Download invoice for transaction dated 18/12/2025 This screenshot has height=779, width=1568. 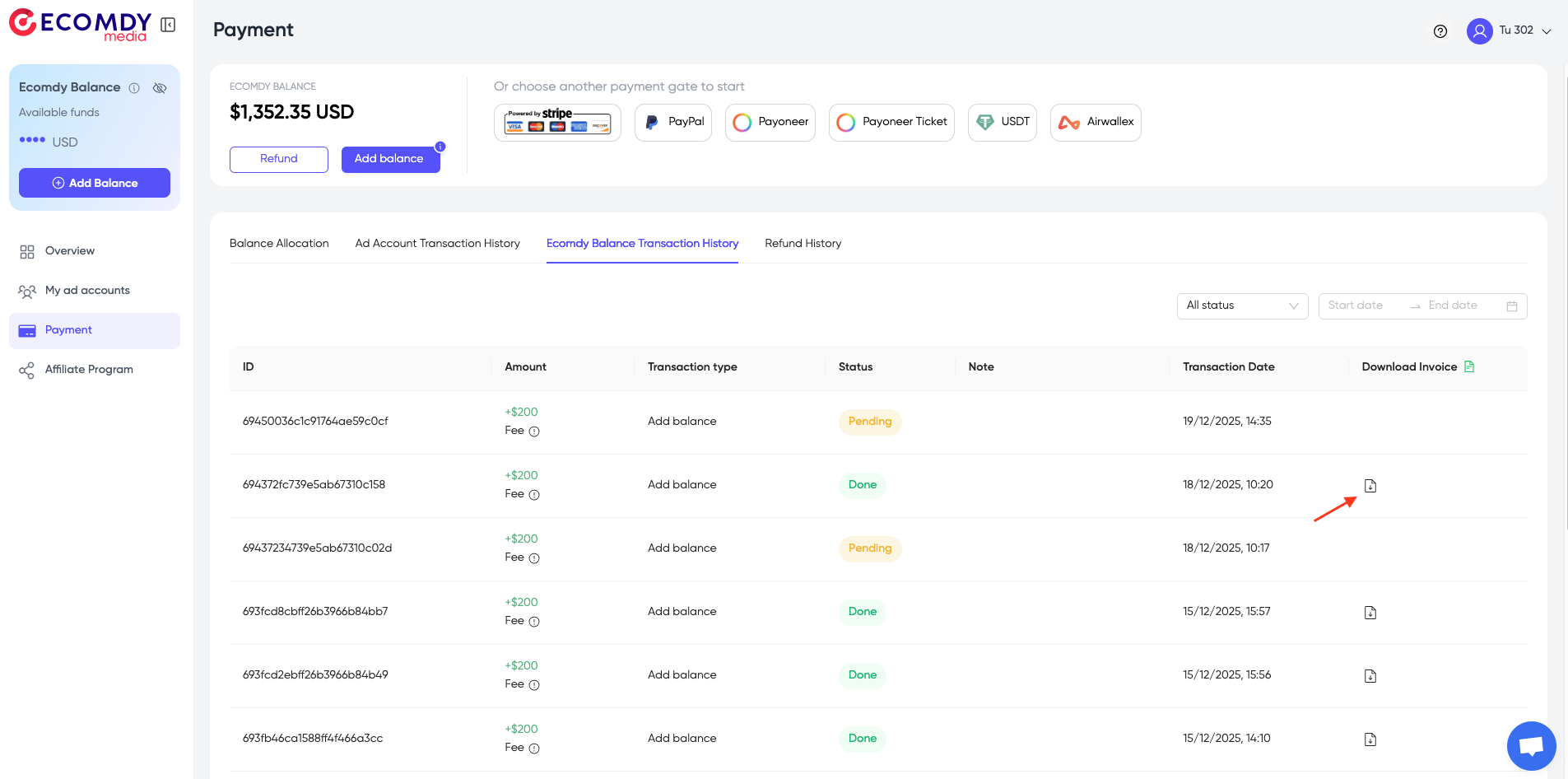click(1369, 485)
